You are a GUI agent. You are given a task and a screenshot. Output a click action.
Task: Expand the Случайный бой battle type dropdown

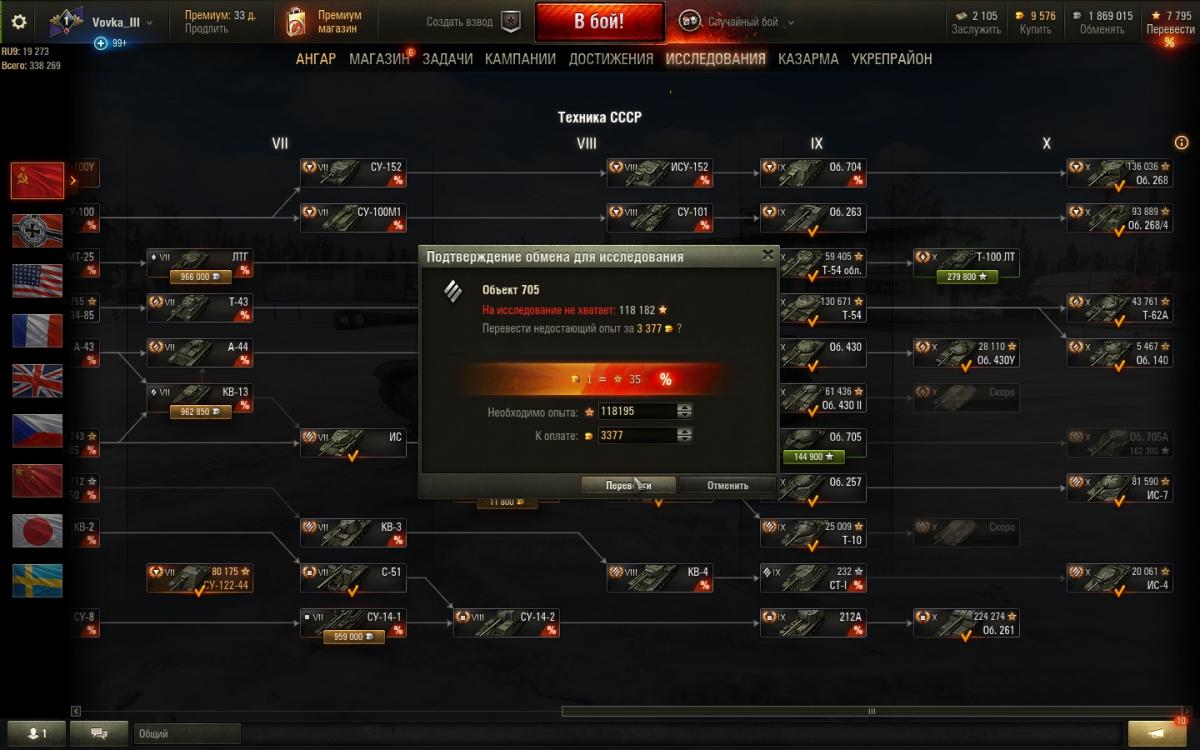(791, 22)
